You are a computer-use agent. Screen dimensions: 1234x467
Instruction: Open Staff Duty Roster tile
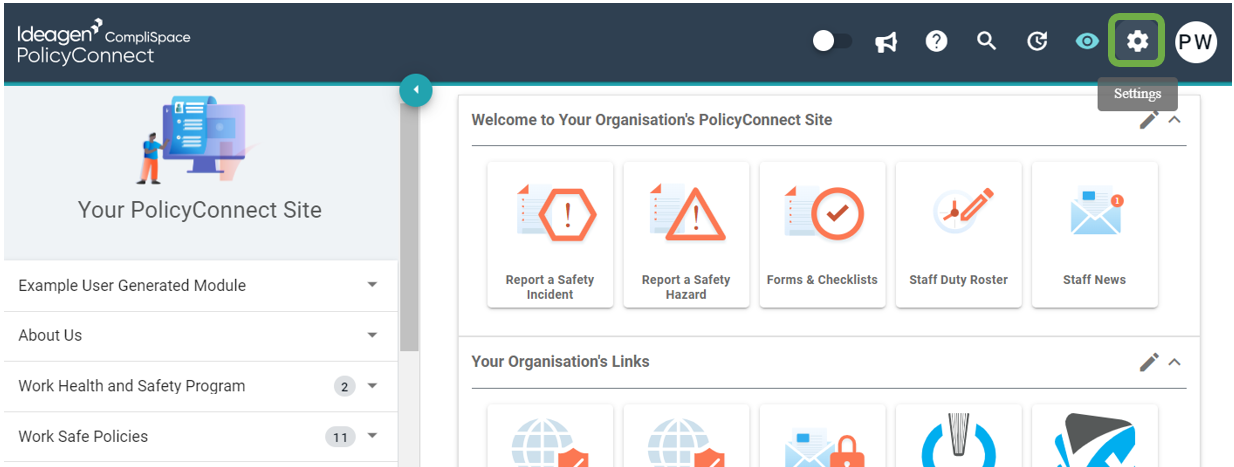pos(958,234)
